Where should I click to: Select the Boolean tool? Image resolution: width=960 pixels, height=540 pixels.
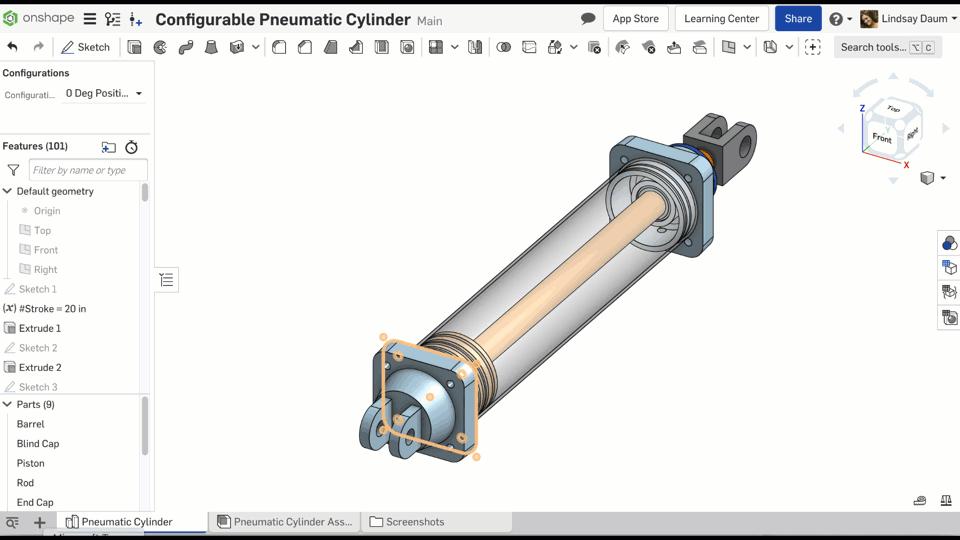coord(503,47)
